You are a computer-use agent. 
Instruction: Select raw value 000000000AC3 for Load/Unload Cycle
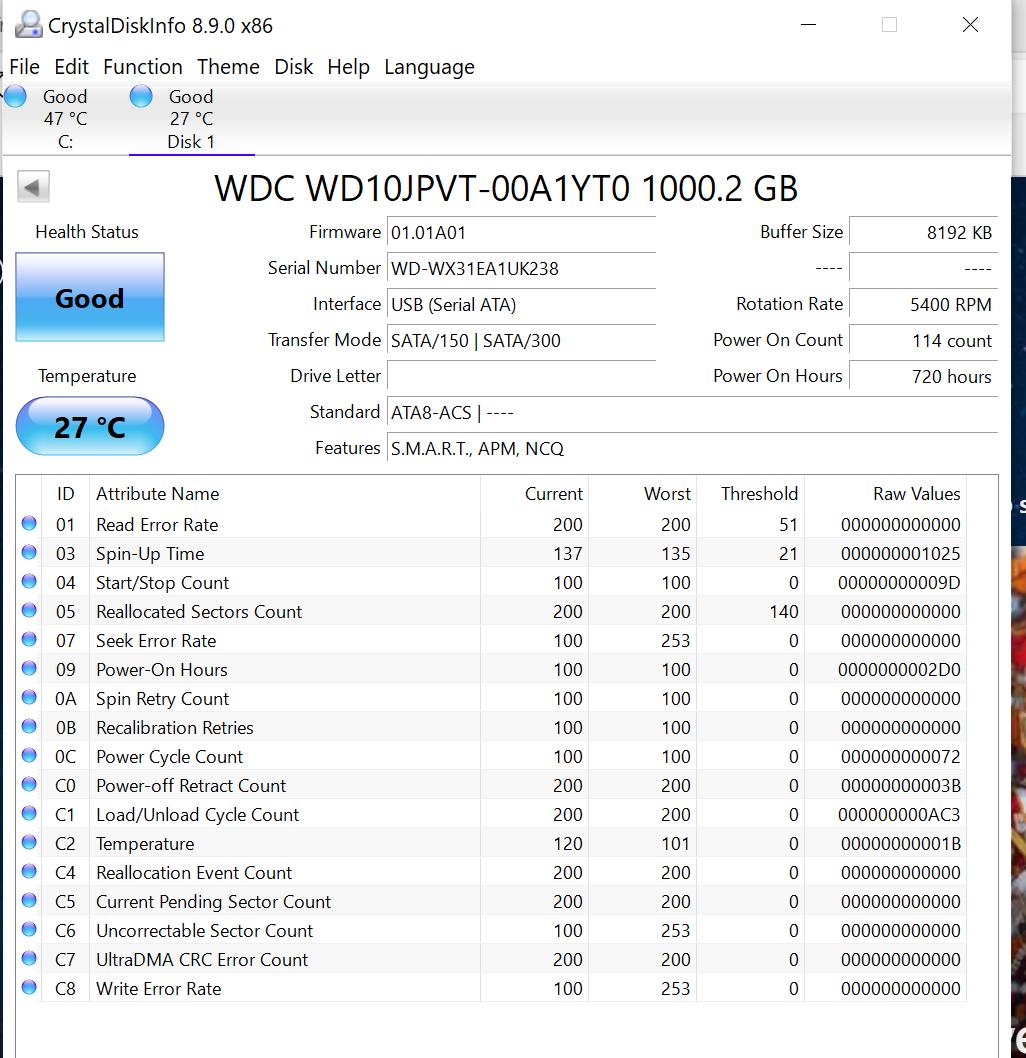click(899, 814)
